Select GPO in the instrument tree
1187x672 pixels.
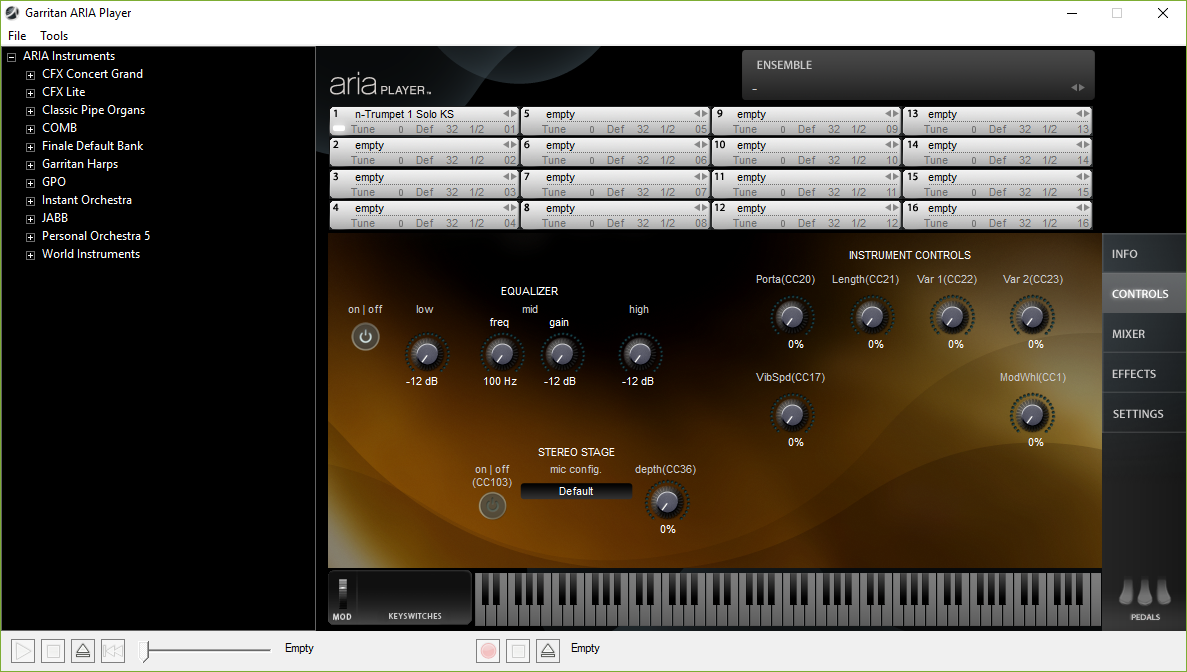(54, 182)
